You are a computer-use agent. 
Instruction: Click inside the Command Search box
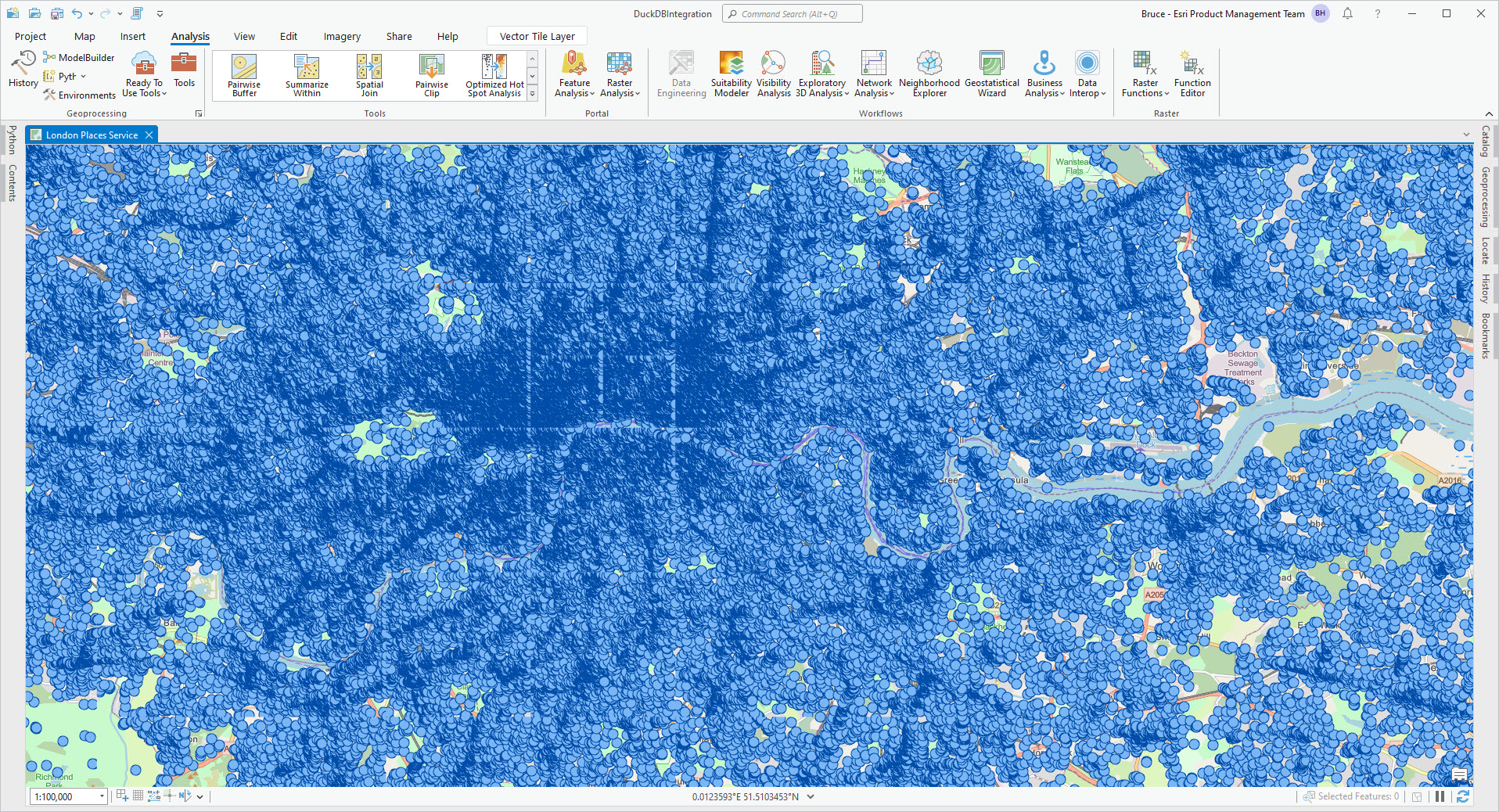[792, 13]
